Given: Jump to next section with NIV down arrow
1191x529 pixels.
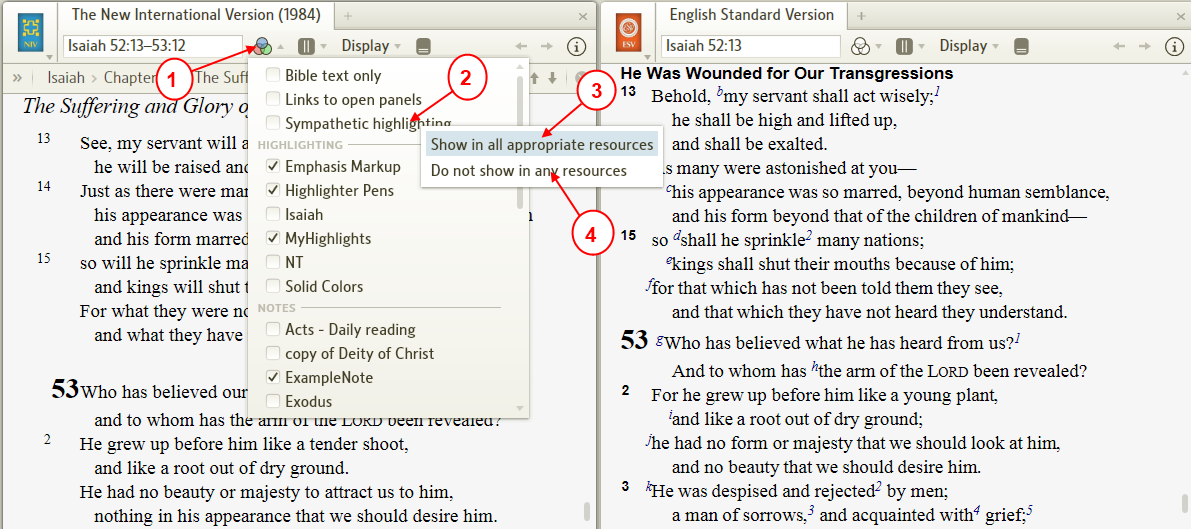Looking at the screenshot, I should pyautogui.click(x=552, y=77).
